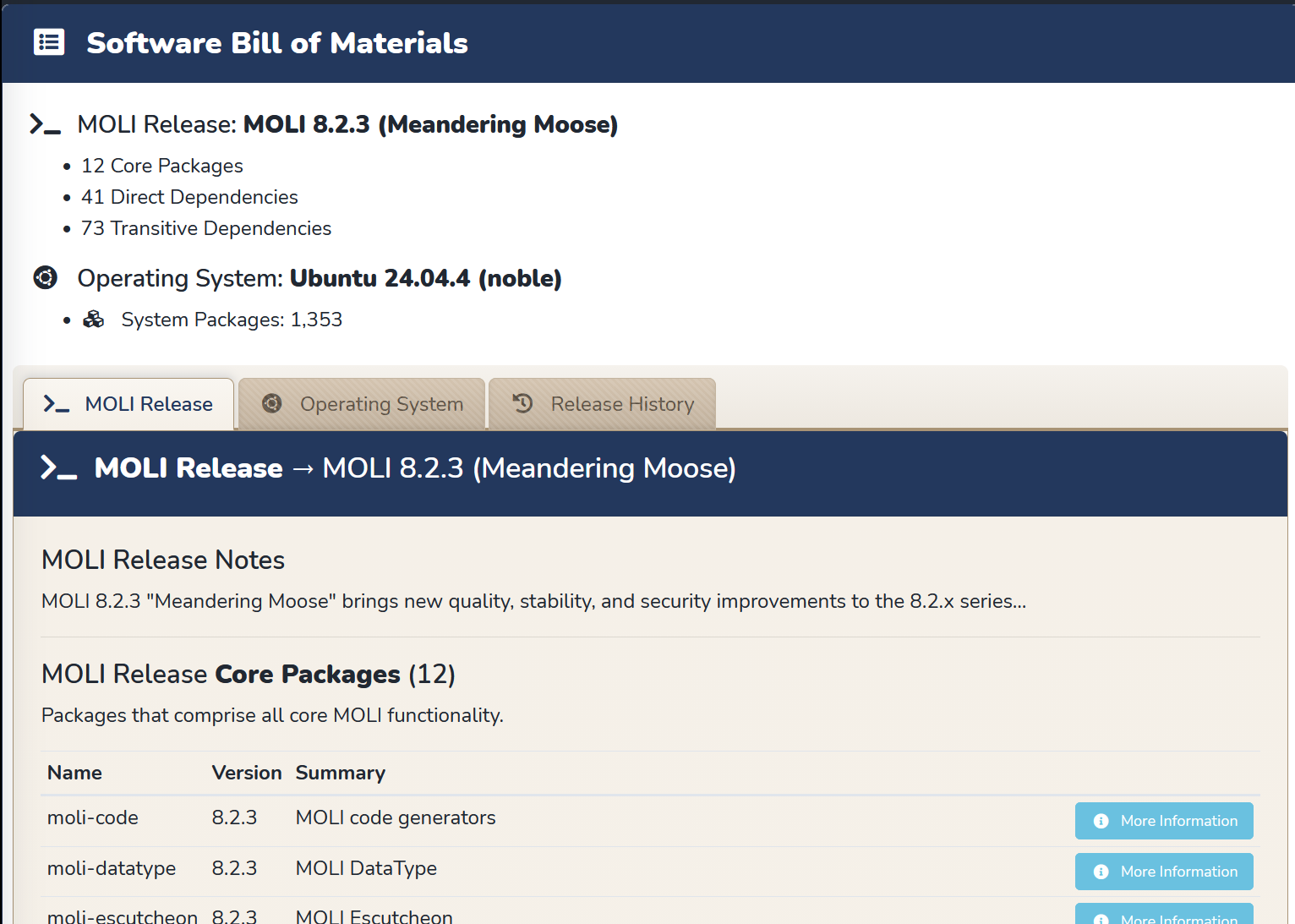Click the 'MOLI DataType' summary cell
Viewport: 1295px width, 924px height.
(366, 868)
